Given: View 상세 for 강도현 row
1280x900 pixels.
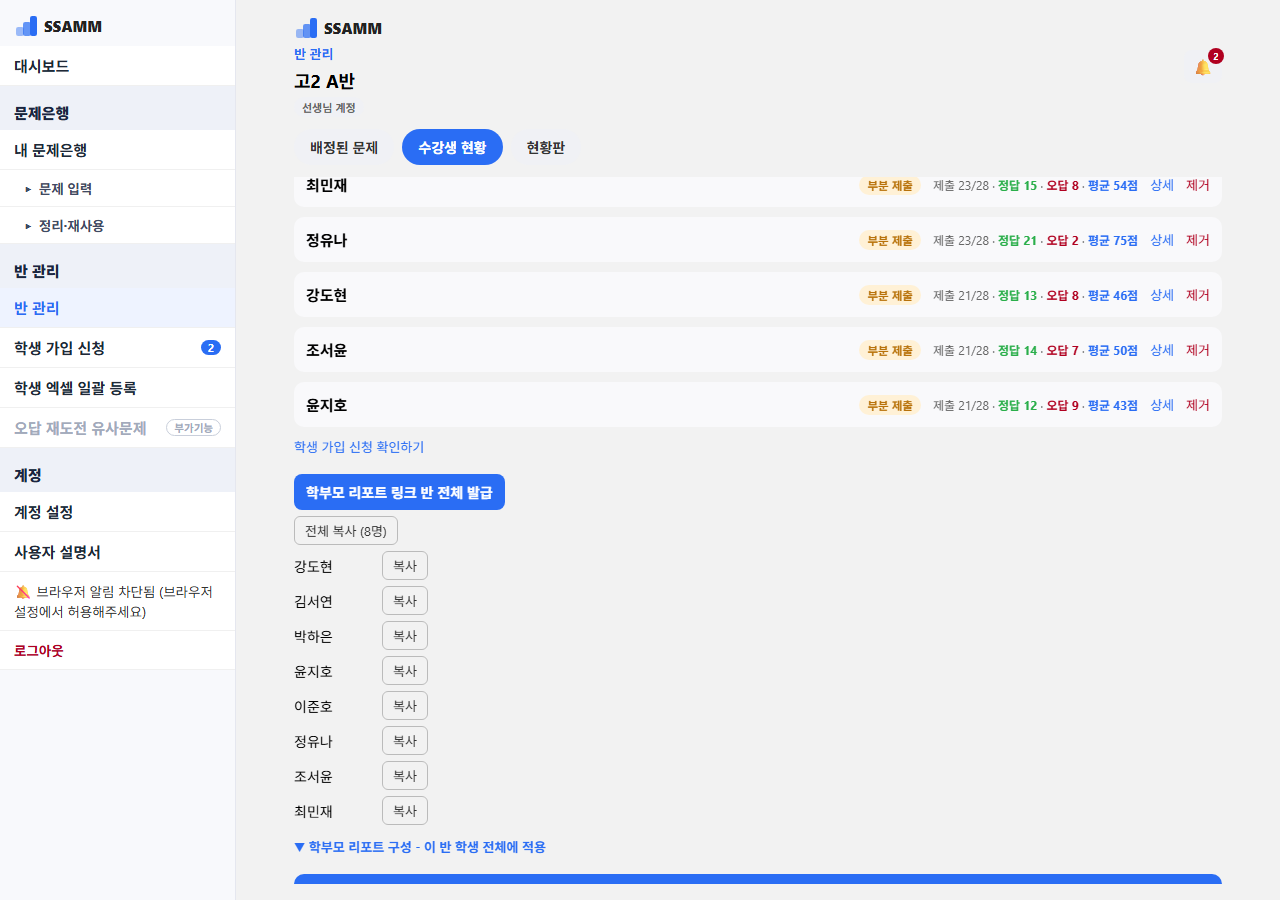Looking at the screenshot, I should (1162, 295).
